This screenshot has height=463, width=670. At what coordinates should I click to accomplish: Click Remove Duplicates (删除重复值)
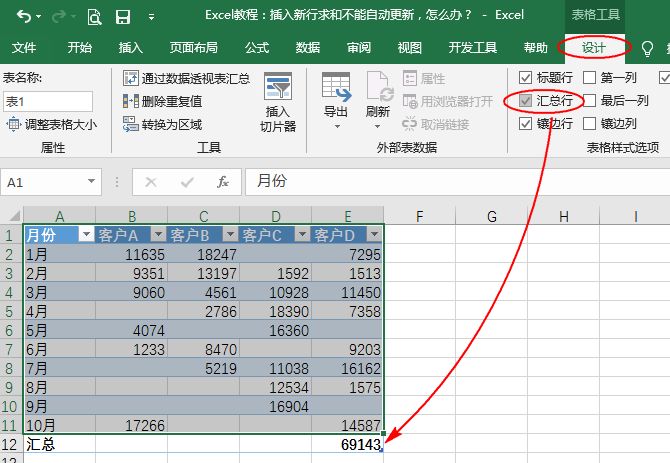click(x=162, y=101)
